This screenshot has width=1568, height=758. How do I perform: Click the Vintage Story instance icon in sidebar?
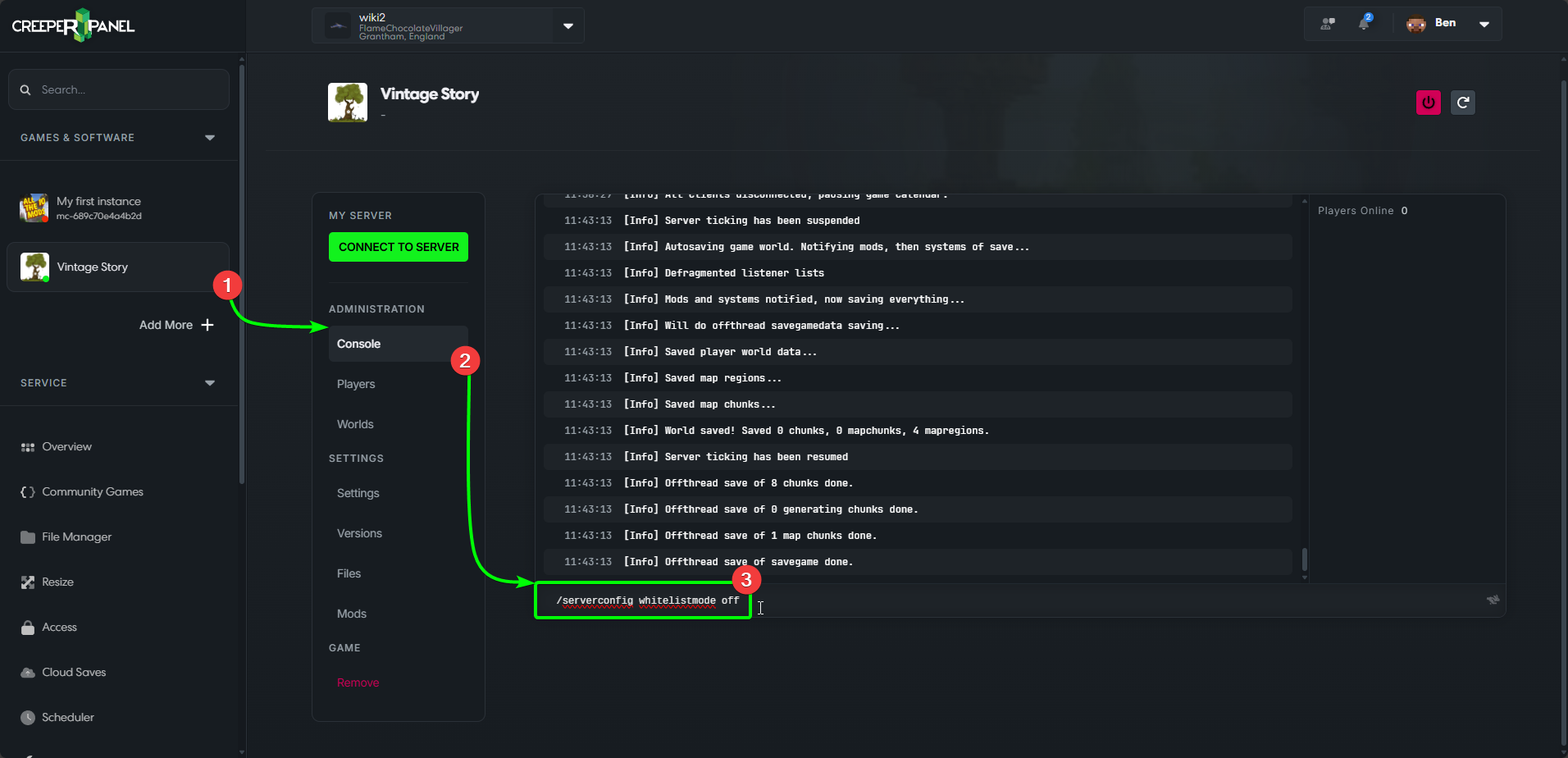[34, 267]
